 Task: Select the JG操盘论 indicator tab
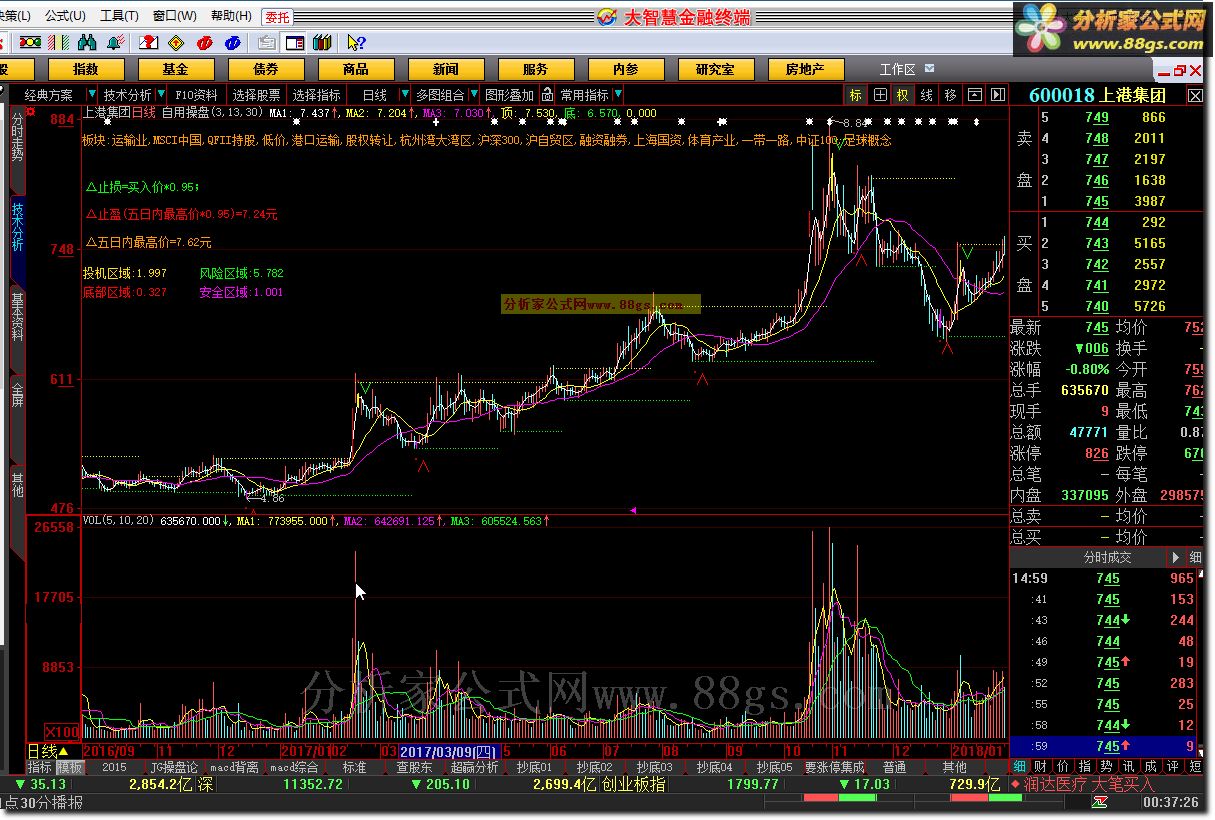pyautogui.click(x=174, y=767)
